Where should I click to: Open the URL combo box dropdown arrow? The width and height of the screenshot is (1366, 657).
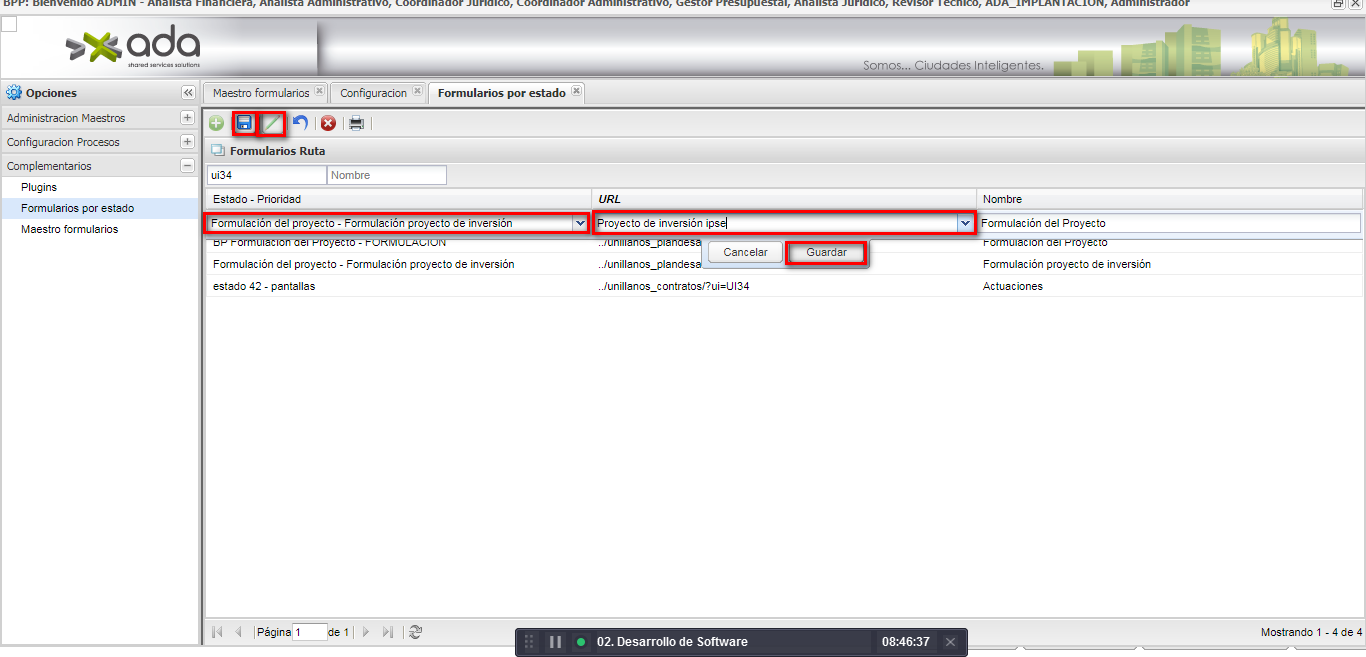(x=965, y=223)
